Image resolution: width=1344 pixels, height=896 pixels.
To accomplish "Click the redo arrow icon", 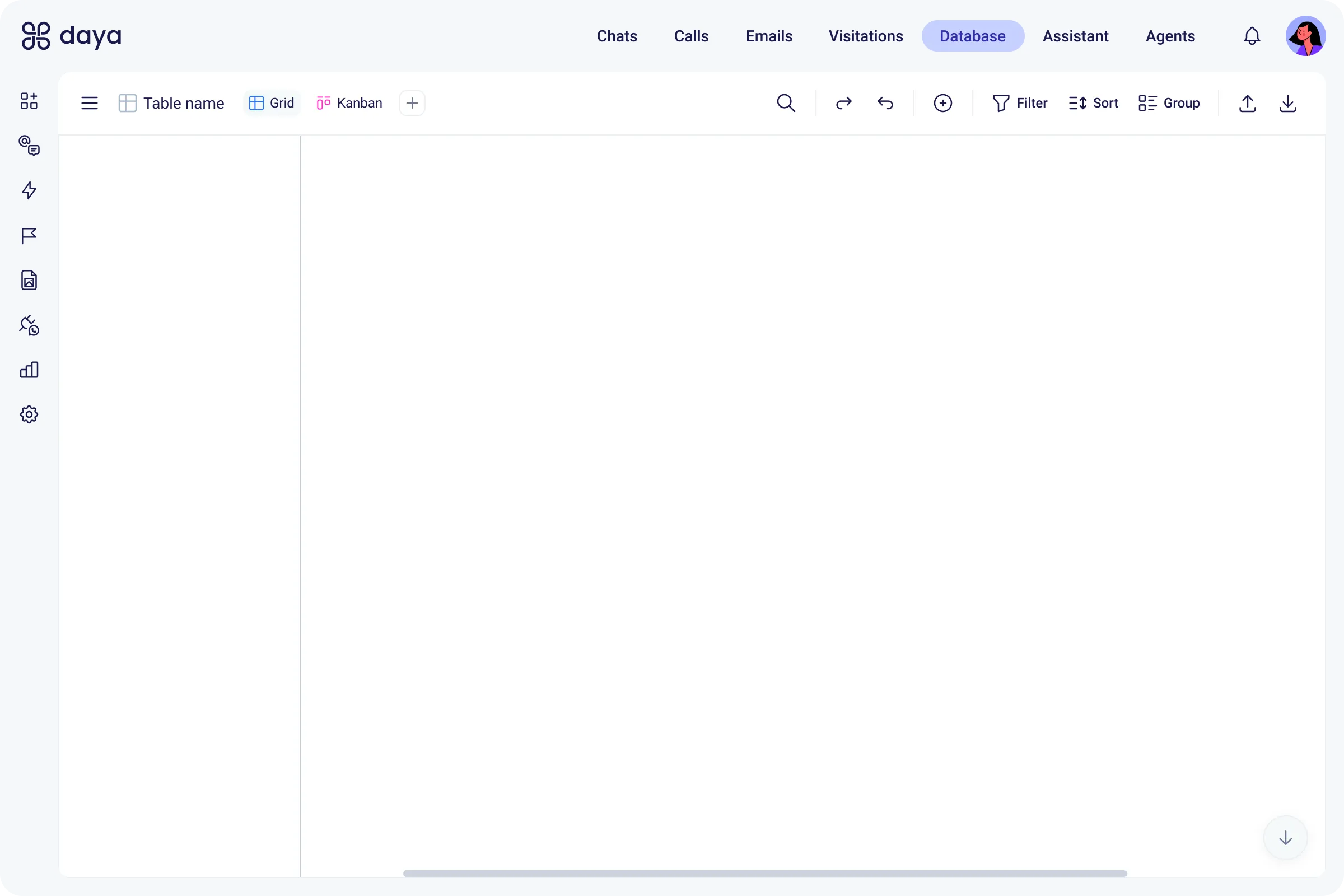I will tap(843, 103).
